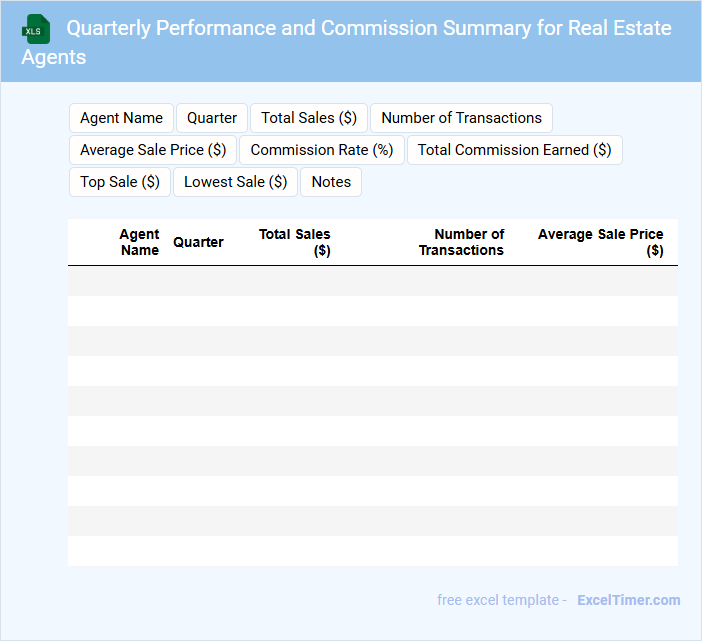Image resolution: width=702 pixels, height=641 pixels.
Task: Open the ExcelTimer.com link
Action: 628,600
